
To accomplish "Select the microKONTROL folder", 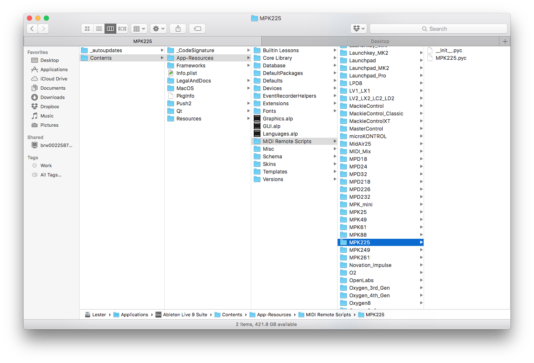I will [x=381, y=136].
